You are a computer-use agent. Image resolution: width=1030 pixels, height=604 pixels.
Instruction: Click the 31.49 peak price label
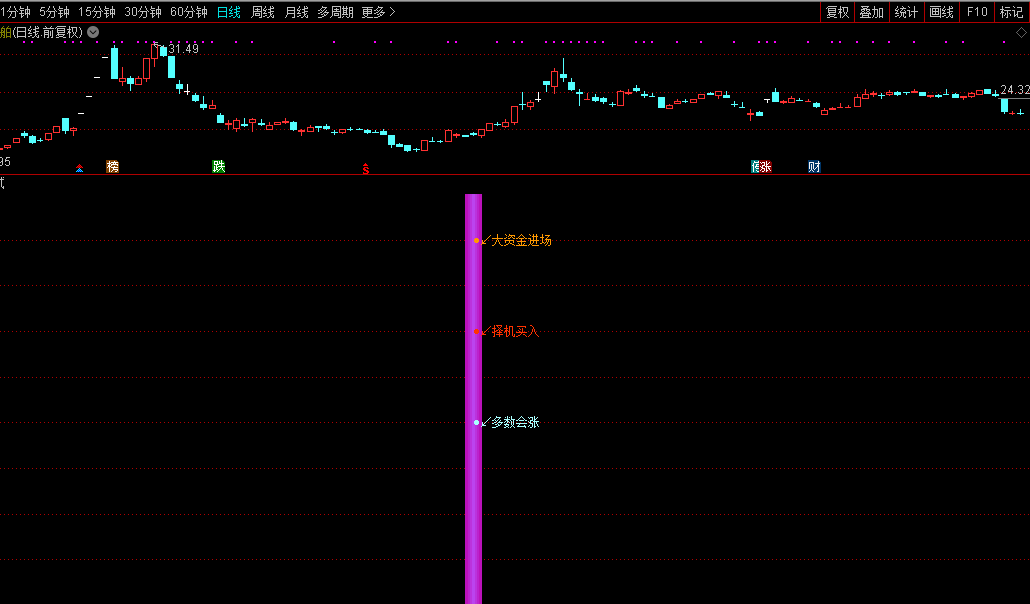tap(183, 49)
